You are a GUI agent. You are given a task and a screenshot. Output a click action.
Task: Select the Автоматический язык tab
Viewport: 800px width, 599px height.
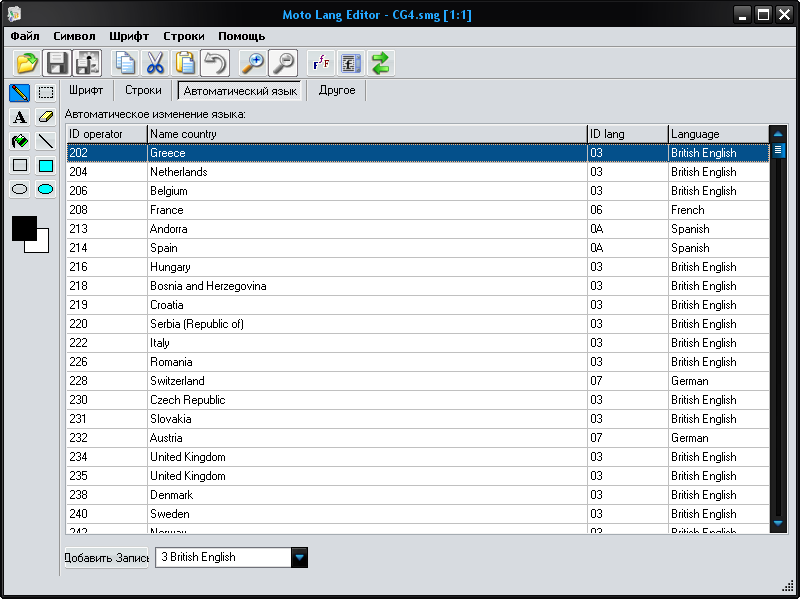(x=240, y=91)
